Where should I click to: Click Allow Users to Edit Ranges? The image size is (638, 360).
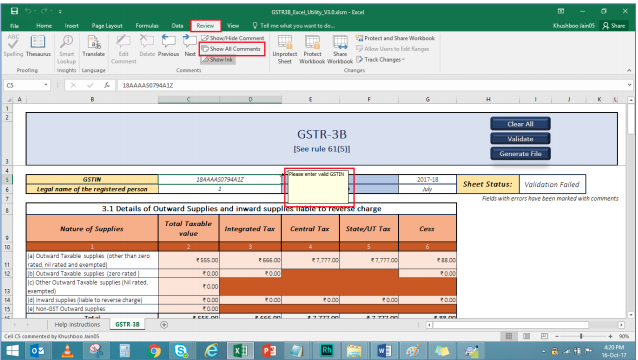(393, 49)
